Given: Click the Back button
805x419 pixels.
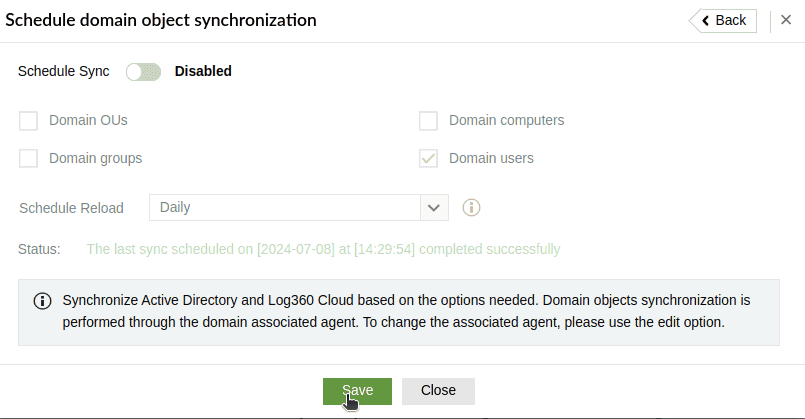Looking at the screenshot, I should pyautogui.click(x=723, y=20).
